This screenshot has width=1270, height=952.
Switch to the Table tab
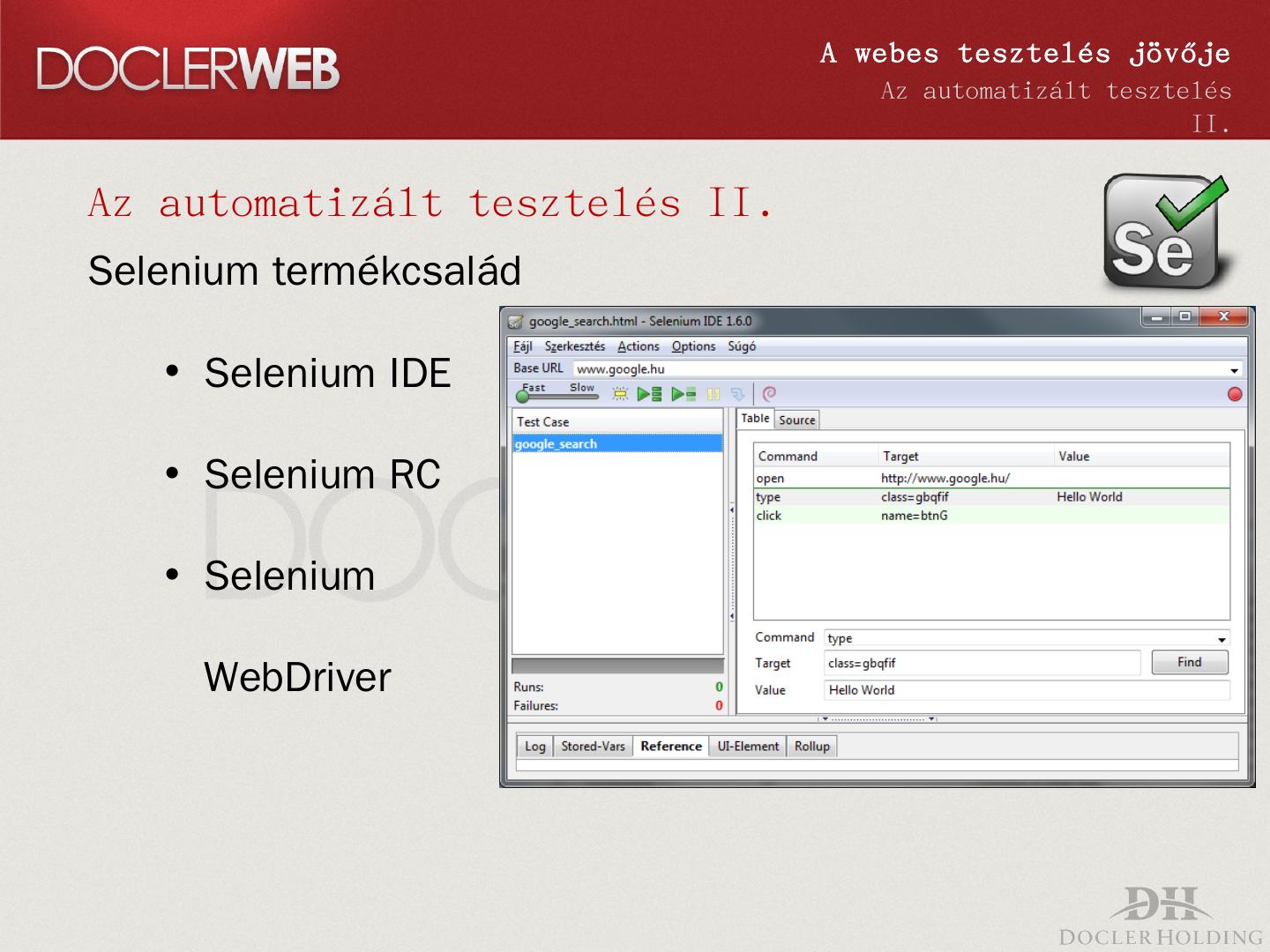[755, 419]
